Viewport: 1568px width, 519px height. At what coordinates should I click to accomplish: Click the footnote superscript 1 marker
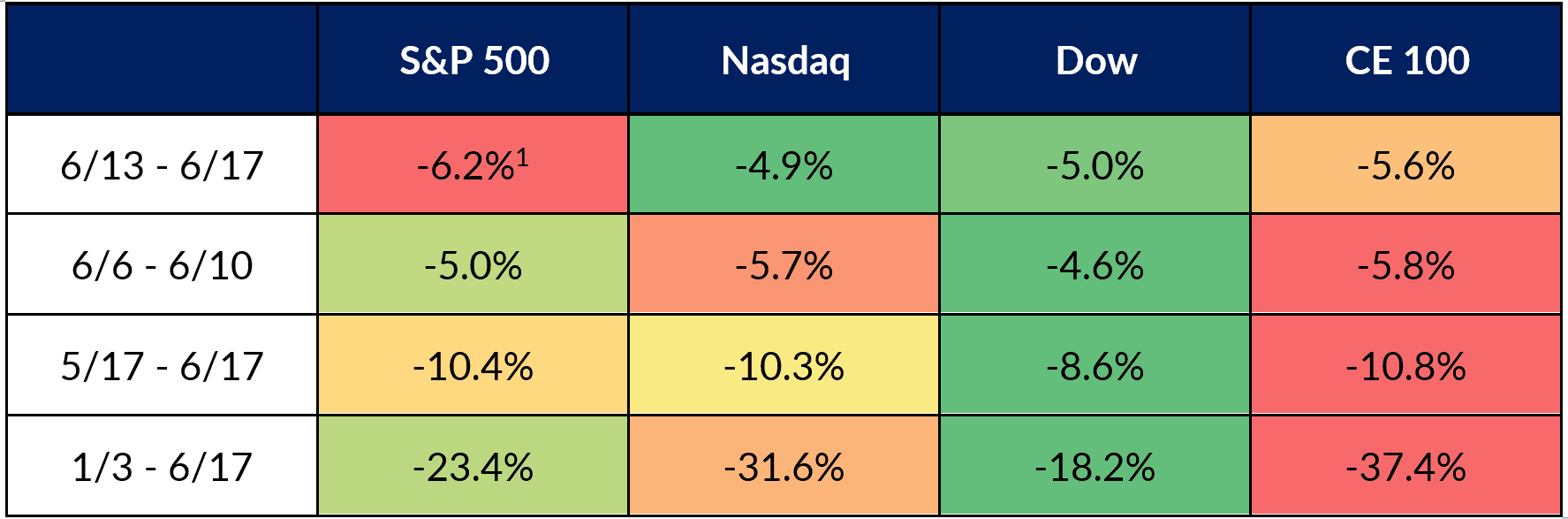click(x=523, y=157)
